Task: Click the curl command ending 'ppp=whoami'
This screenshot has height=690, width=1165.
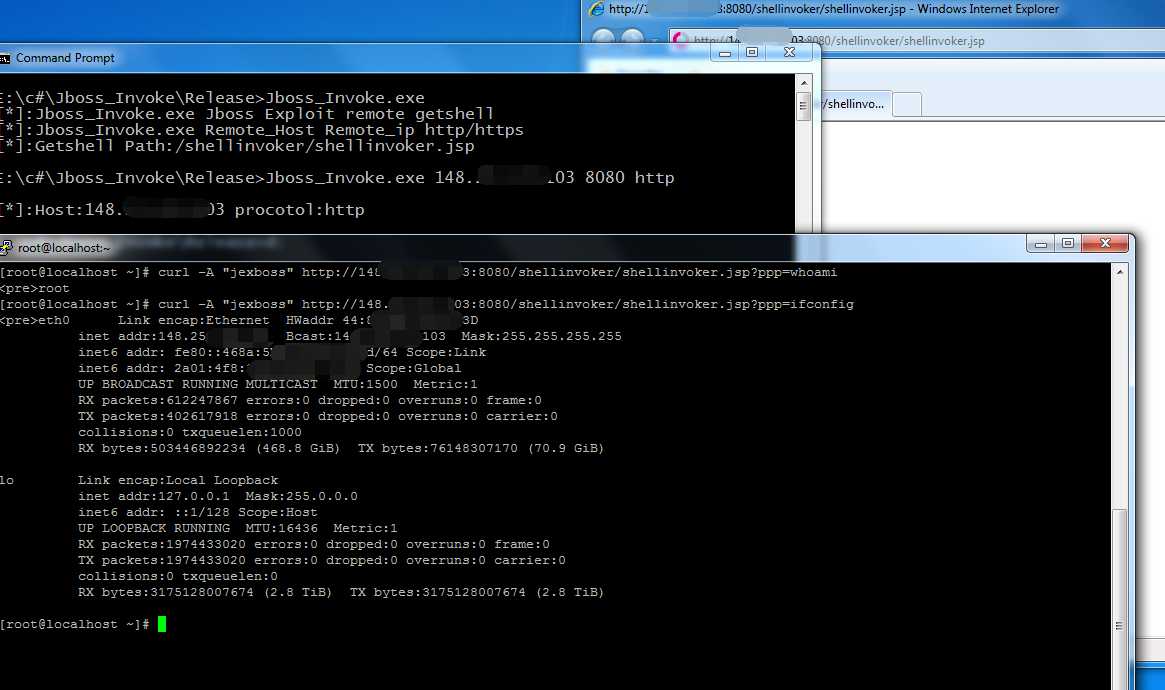Action: 418,273
